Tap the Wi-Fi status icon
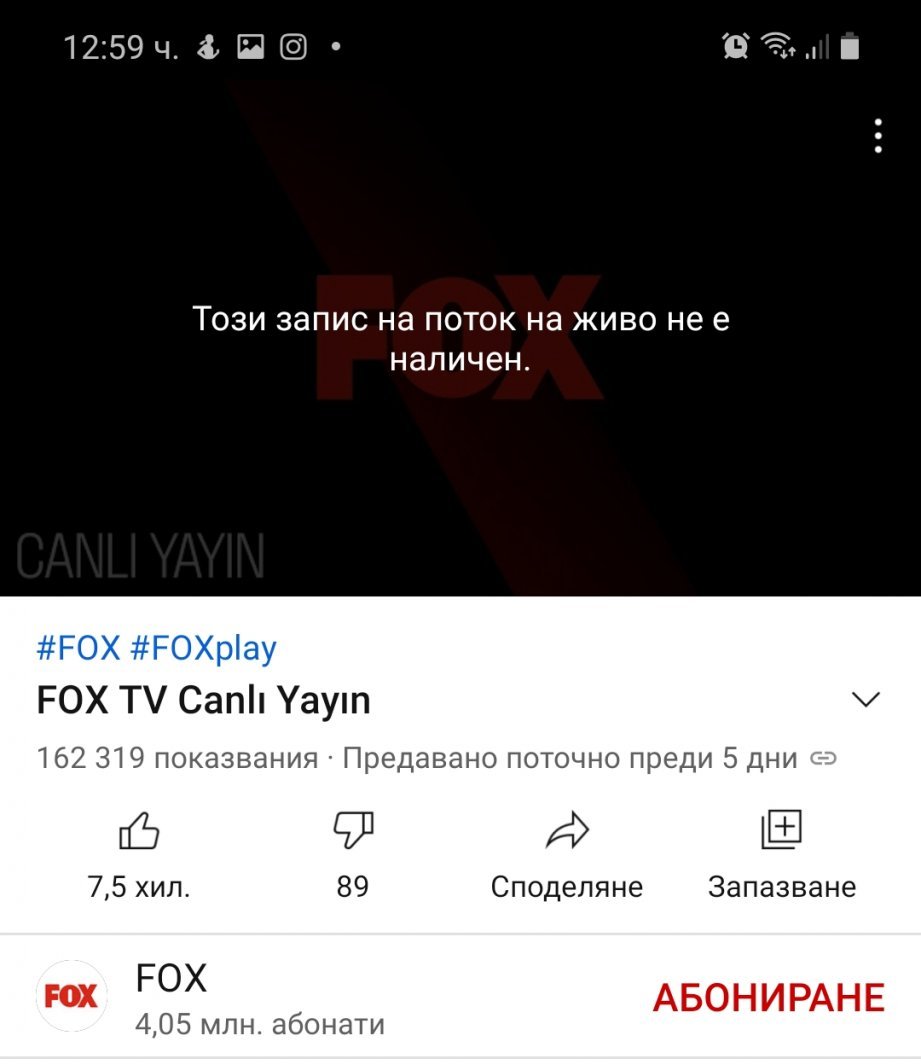This screenshot has width=921, height=1064. 778,46
